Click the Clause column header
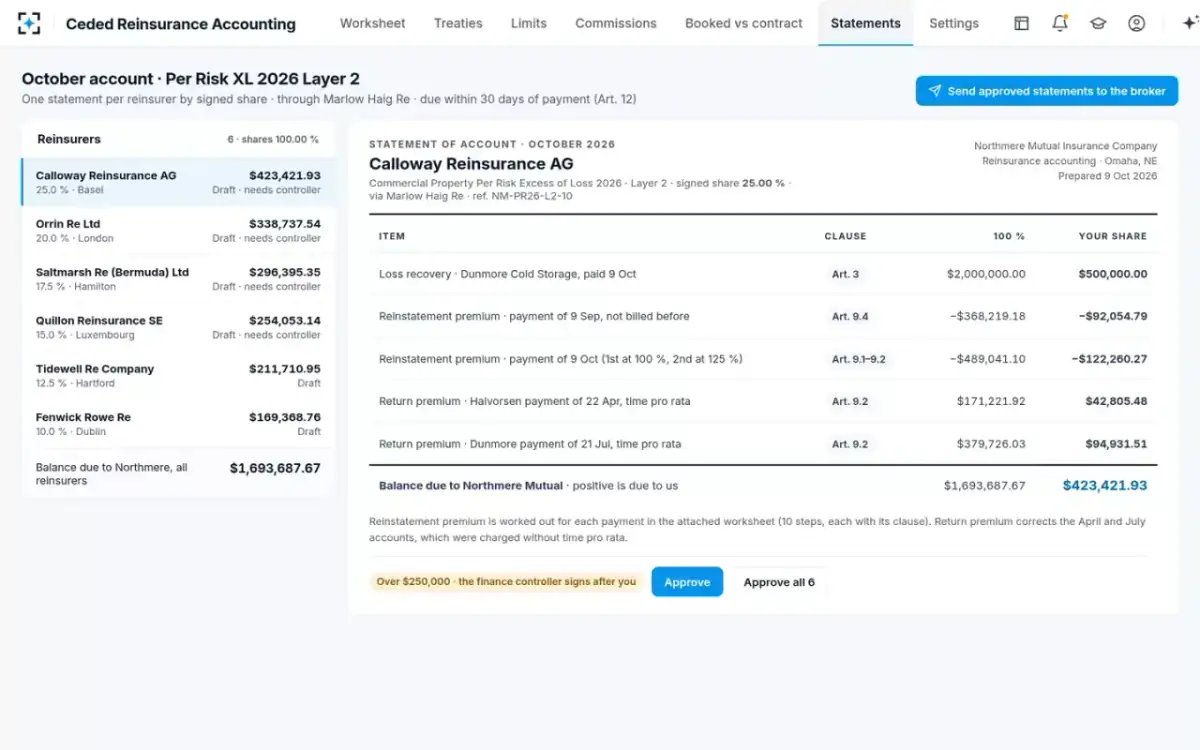Viewport: 1200px width, 750px height. [x=845, y=236]
